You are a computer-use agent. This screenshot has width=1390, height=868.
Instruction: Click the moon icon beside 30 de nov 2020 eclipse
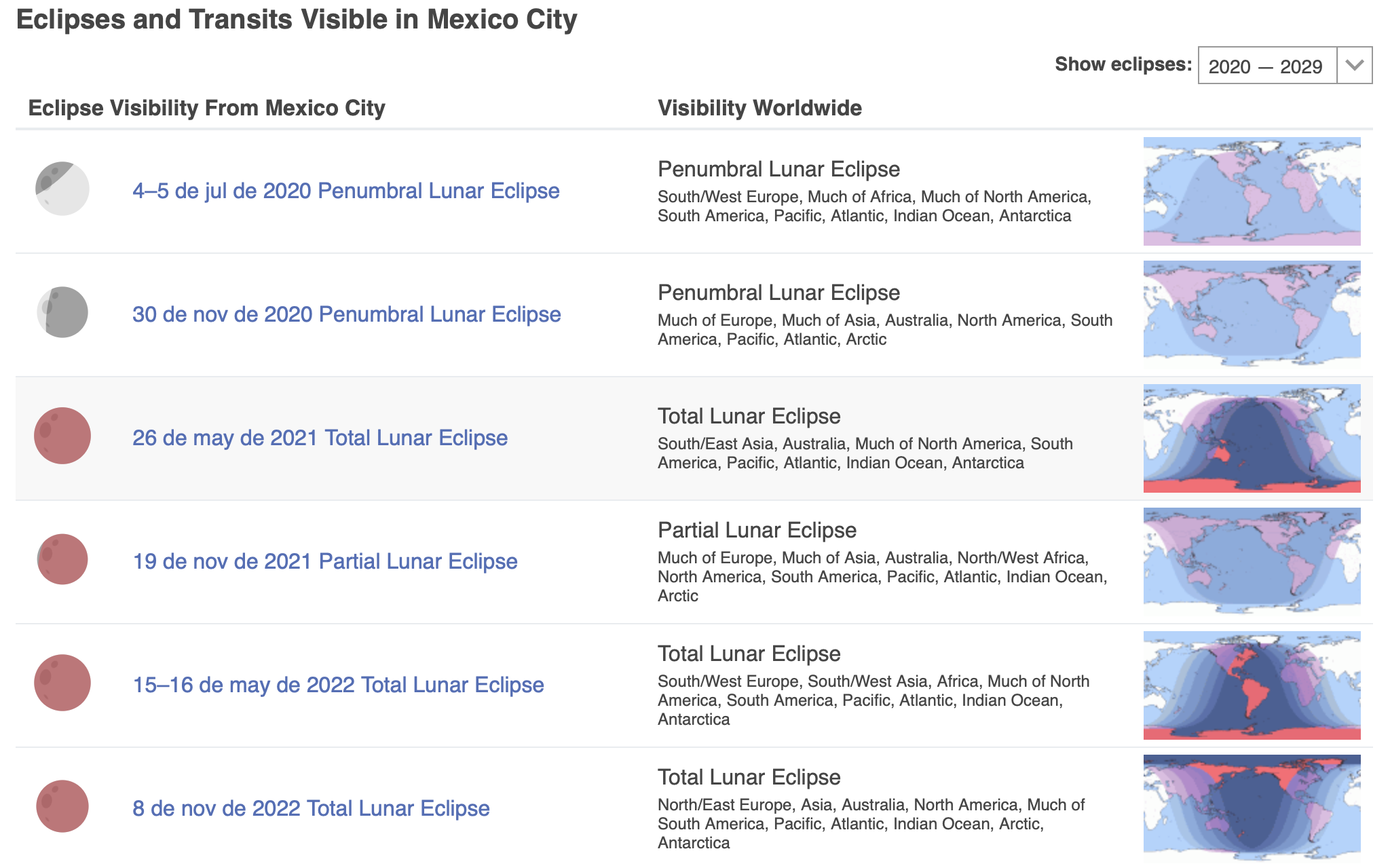point(62,314)
